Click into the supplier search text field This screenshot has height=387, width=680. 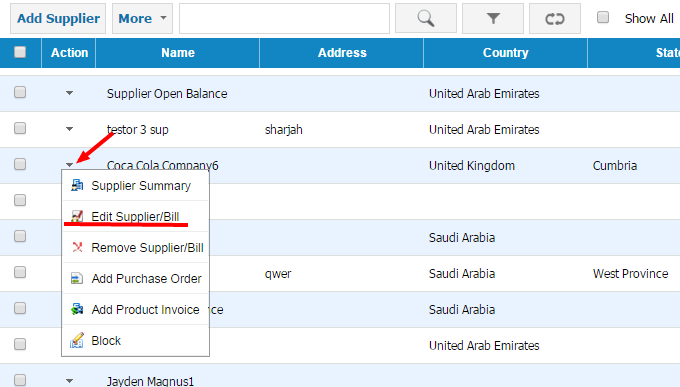[x=284, y=18]
